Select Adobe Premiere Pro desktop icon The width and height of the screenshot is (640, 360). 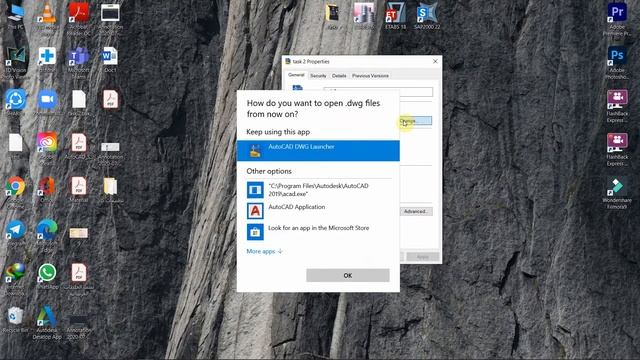pyautogui.click(x=617, y=19)
